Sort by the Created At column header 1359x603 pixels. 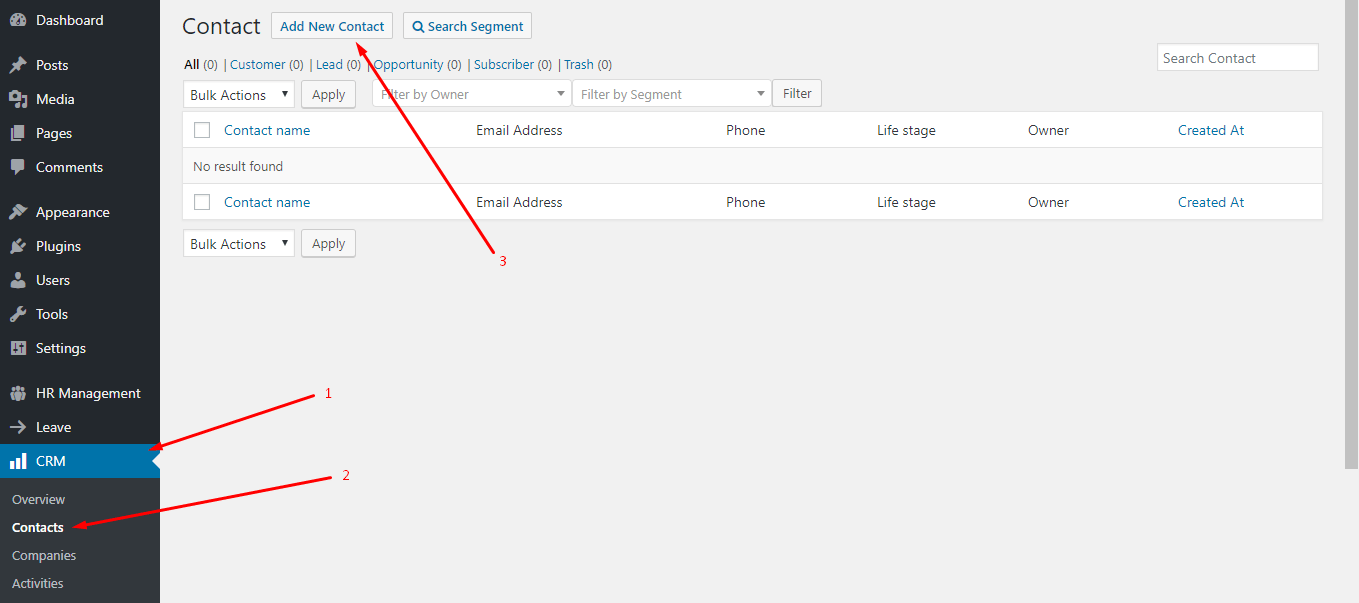pos(1211,130)
